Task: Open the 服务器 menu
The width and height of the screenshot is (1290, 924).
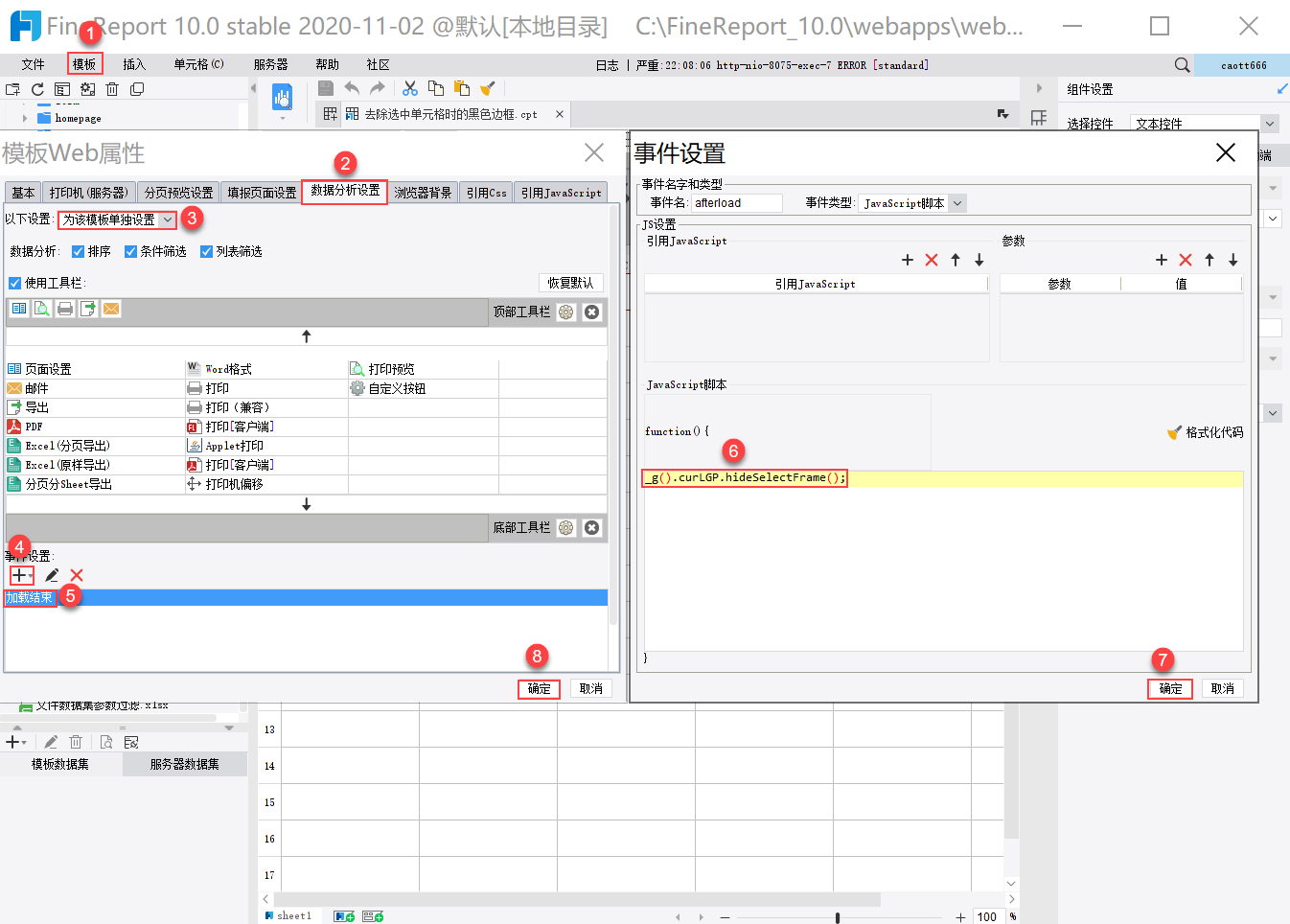Action: [x=271, y=64]
